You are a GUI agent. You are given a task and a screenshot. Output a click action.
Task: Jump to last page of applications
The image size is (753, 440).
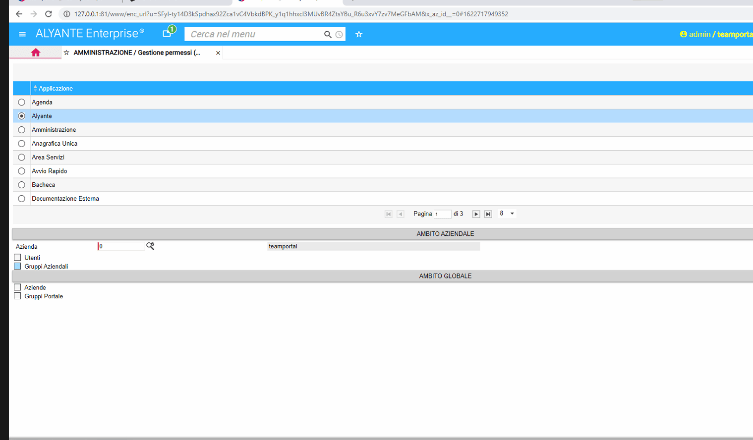tap(488, 214)
